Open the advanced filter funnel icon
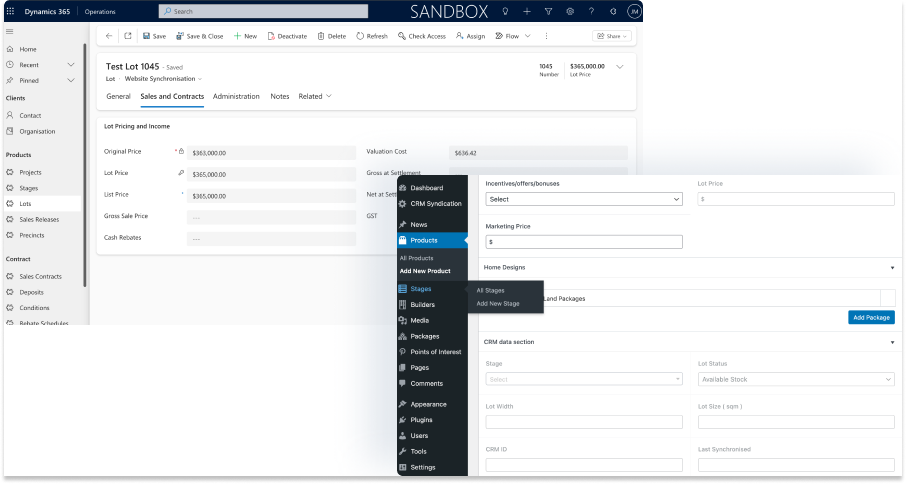Screen dimensions: 906x484 [548, 11]
